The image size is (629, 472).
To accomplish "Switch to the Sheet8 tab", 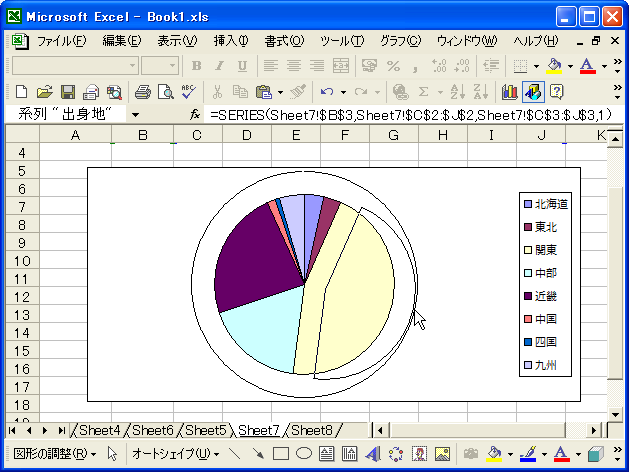I will (x=312, y=430).
